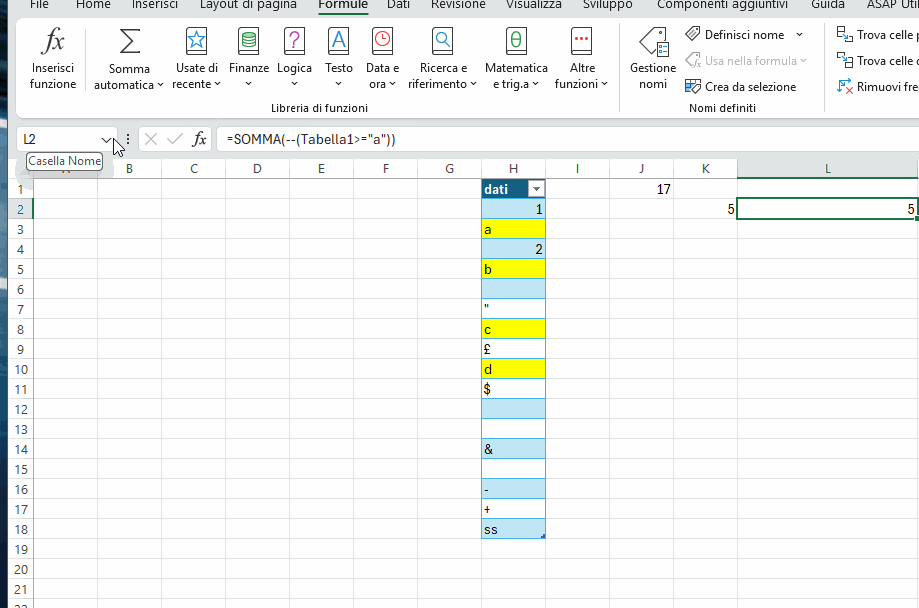919x608 pixels.
Task: Select table cell containing +
Action: coord(513,510)
